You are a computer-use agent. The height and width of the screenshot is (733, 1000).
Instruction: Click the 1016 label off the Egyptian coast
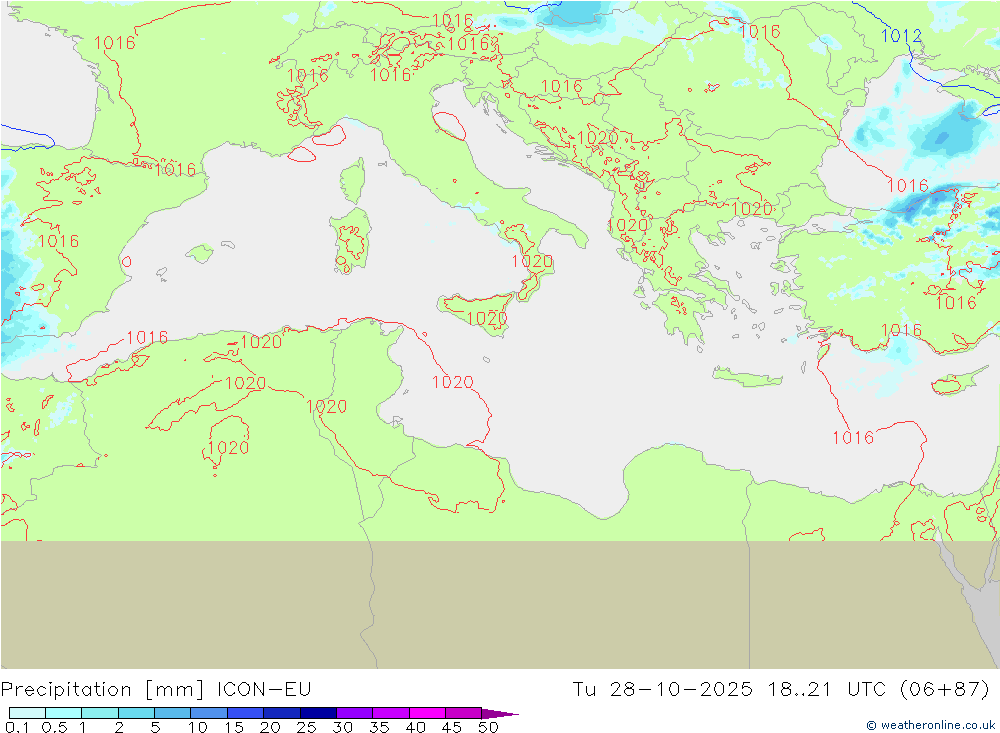tap(853, 438)
